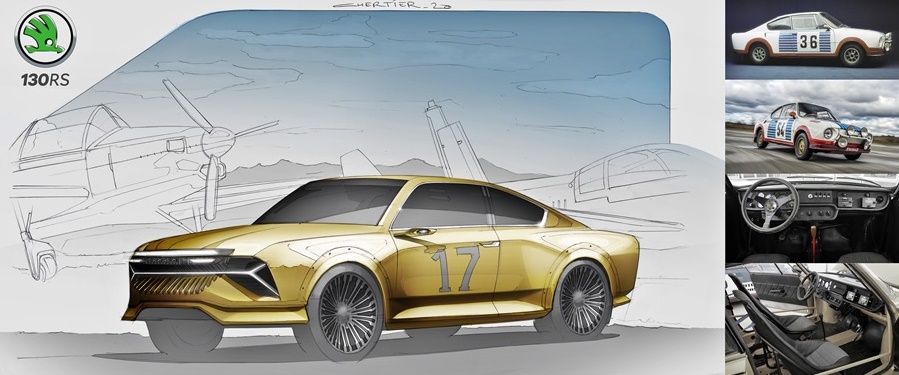Viewport: 899px width, 375px height.
Task: Click the driver door side window
Action: [441, 206]
